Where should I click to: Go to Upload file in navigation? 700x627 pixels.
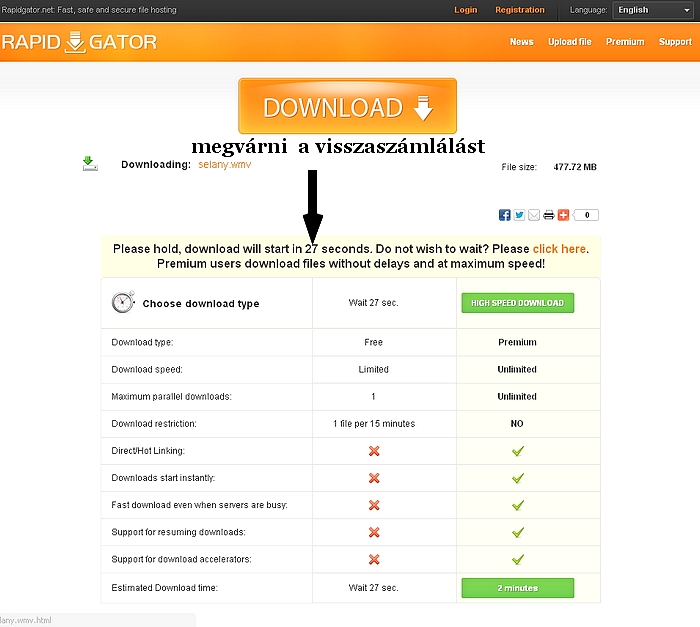[569, 42]
